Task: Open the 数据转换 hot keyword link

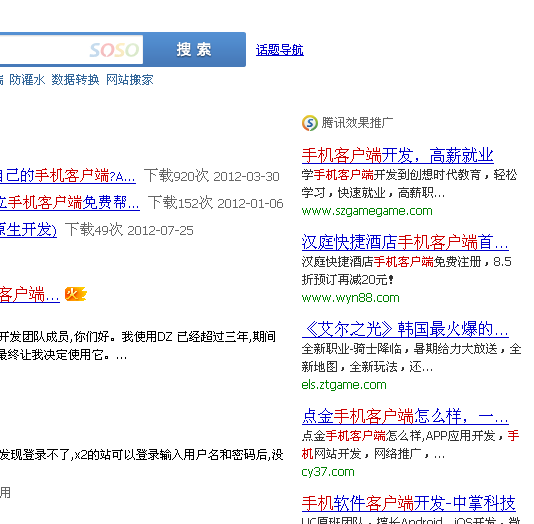Action: [75, 80]
